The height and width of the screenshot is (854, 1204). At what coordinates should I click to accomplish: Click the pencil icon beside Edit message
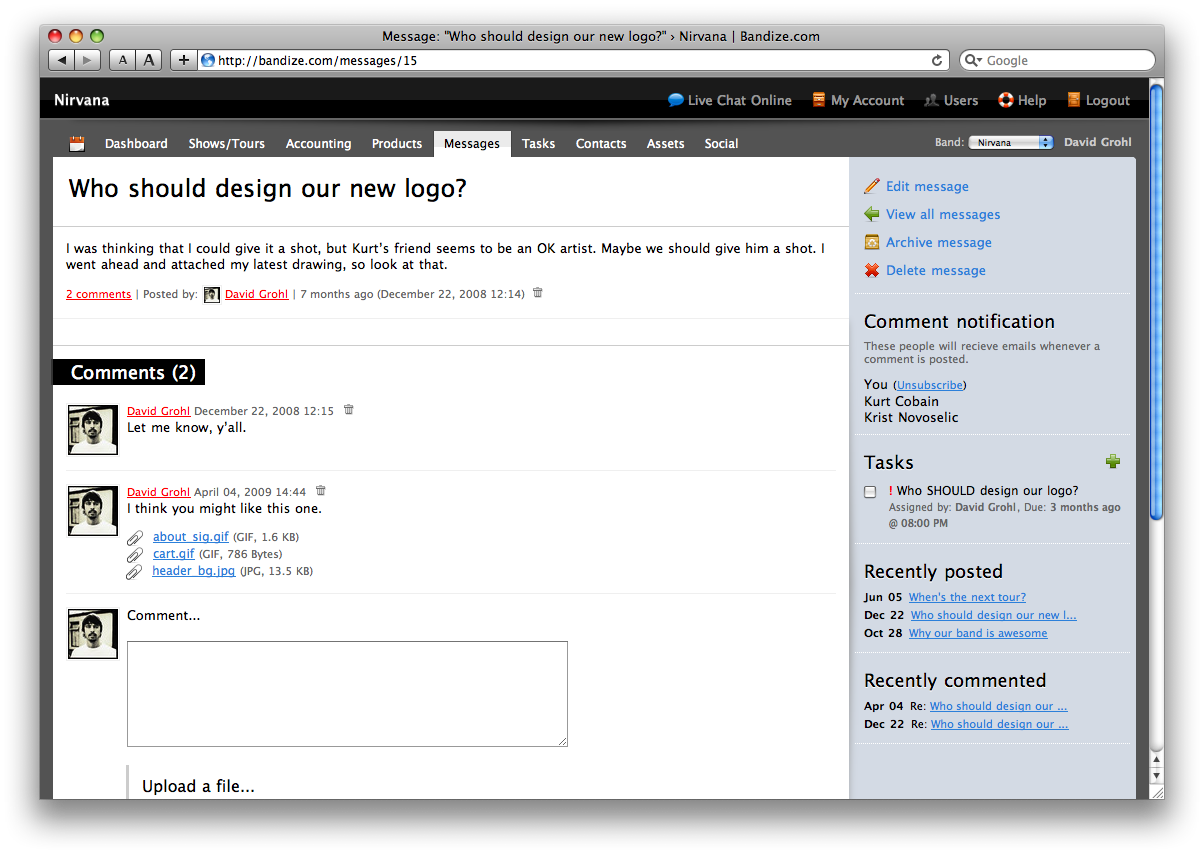coord(872,186)
